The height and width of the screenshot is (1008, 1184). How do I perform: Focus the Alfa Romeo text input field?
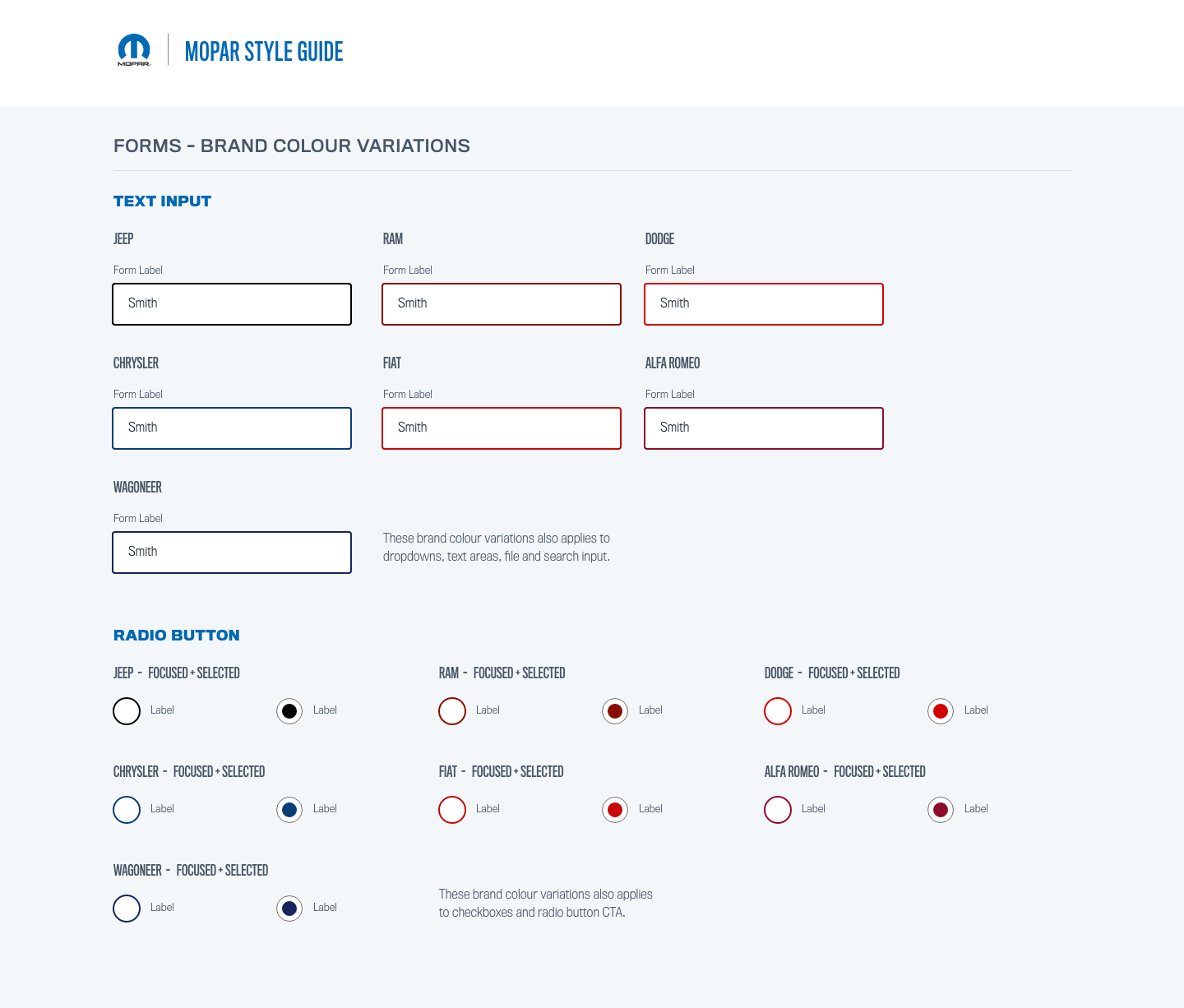coord(764,428)
